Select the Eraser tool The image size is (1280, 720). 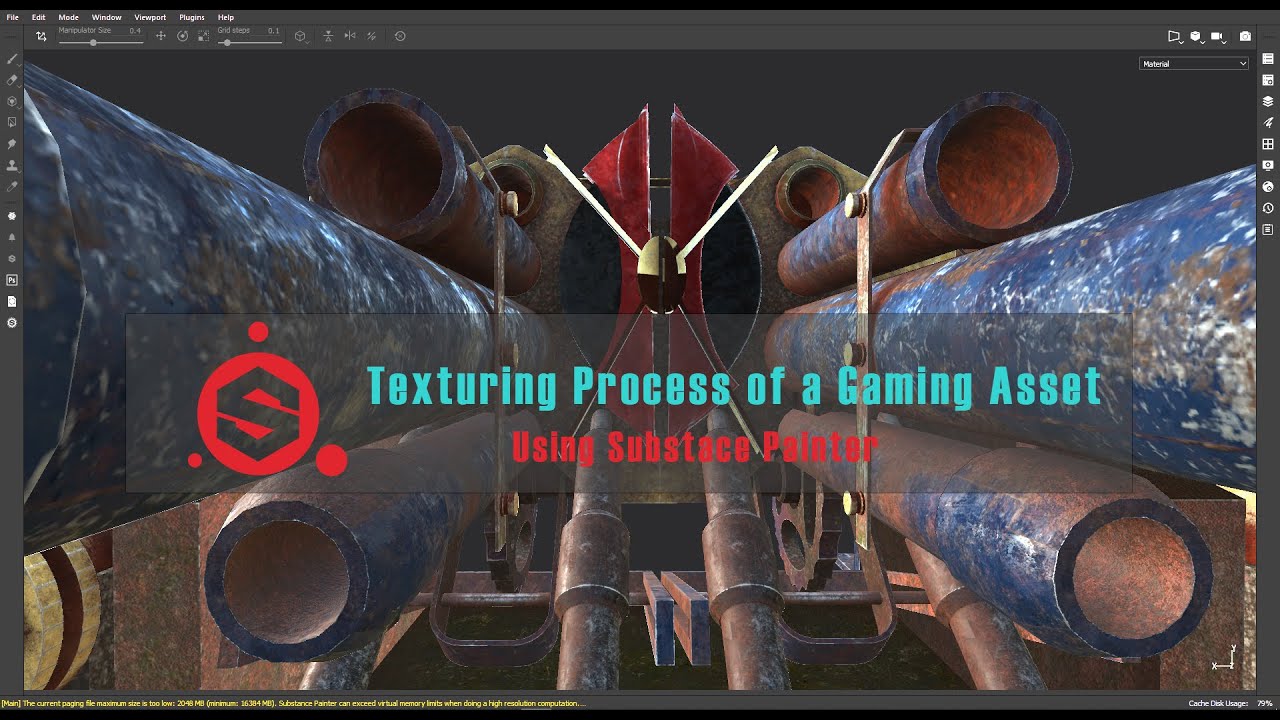[12, 80]
